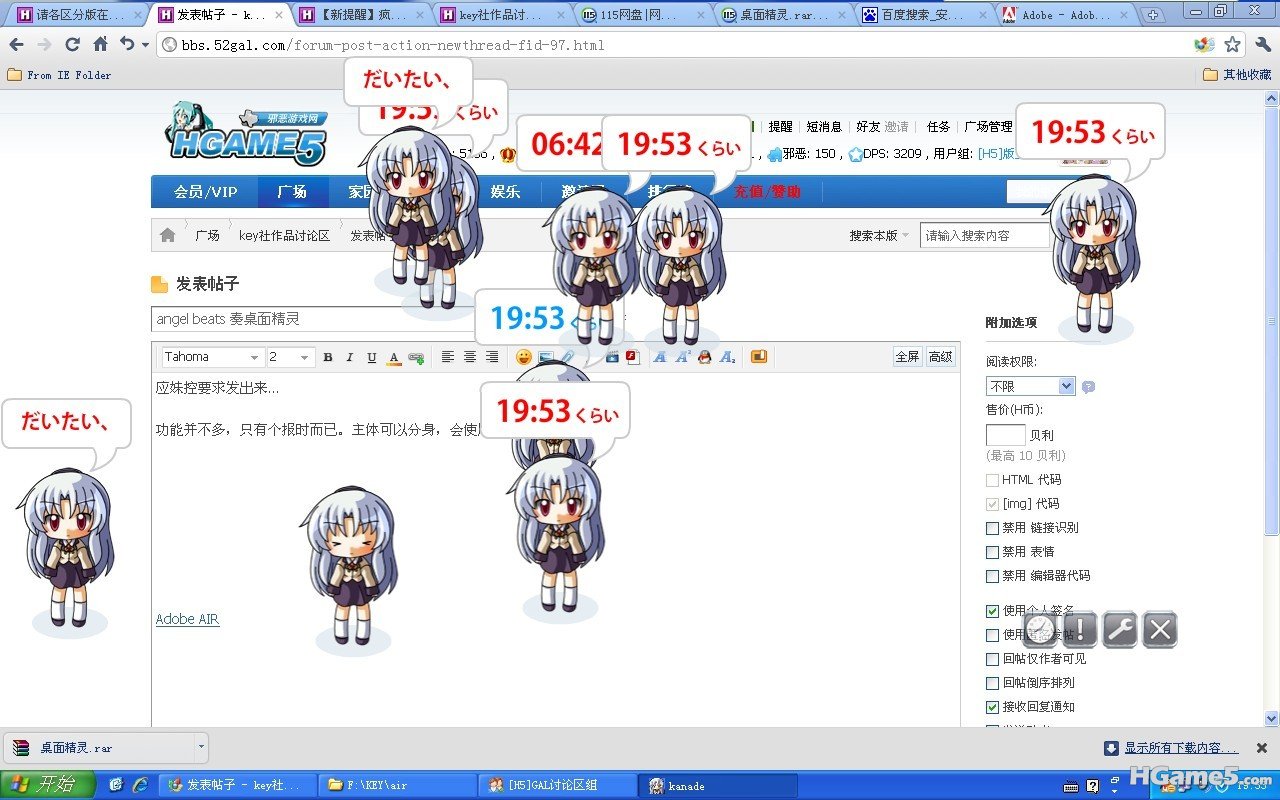Open the 广场管理 header link

988,127
